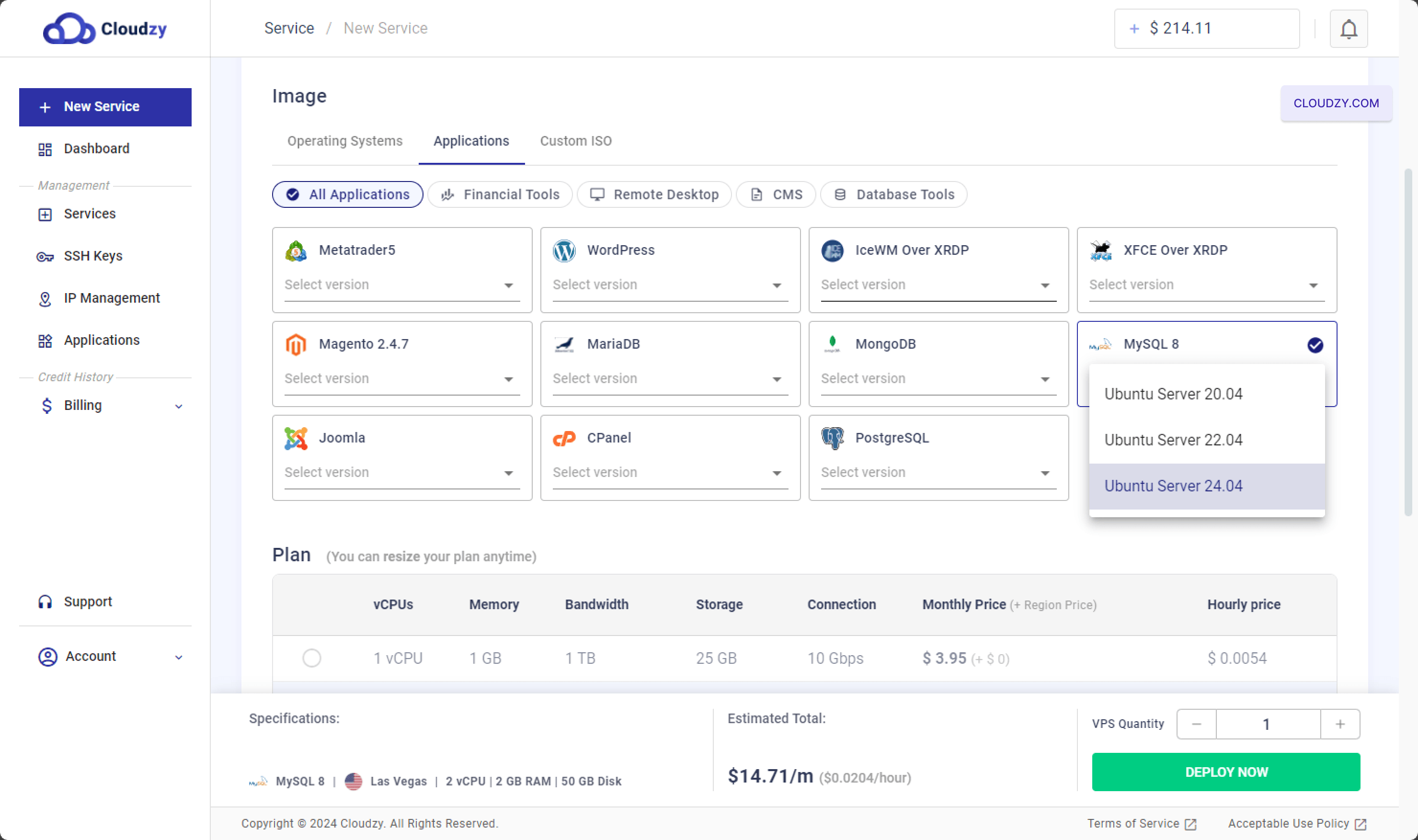
Task: Click the $ 214.11 balance box
Action: click(x=1207, y=29)
